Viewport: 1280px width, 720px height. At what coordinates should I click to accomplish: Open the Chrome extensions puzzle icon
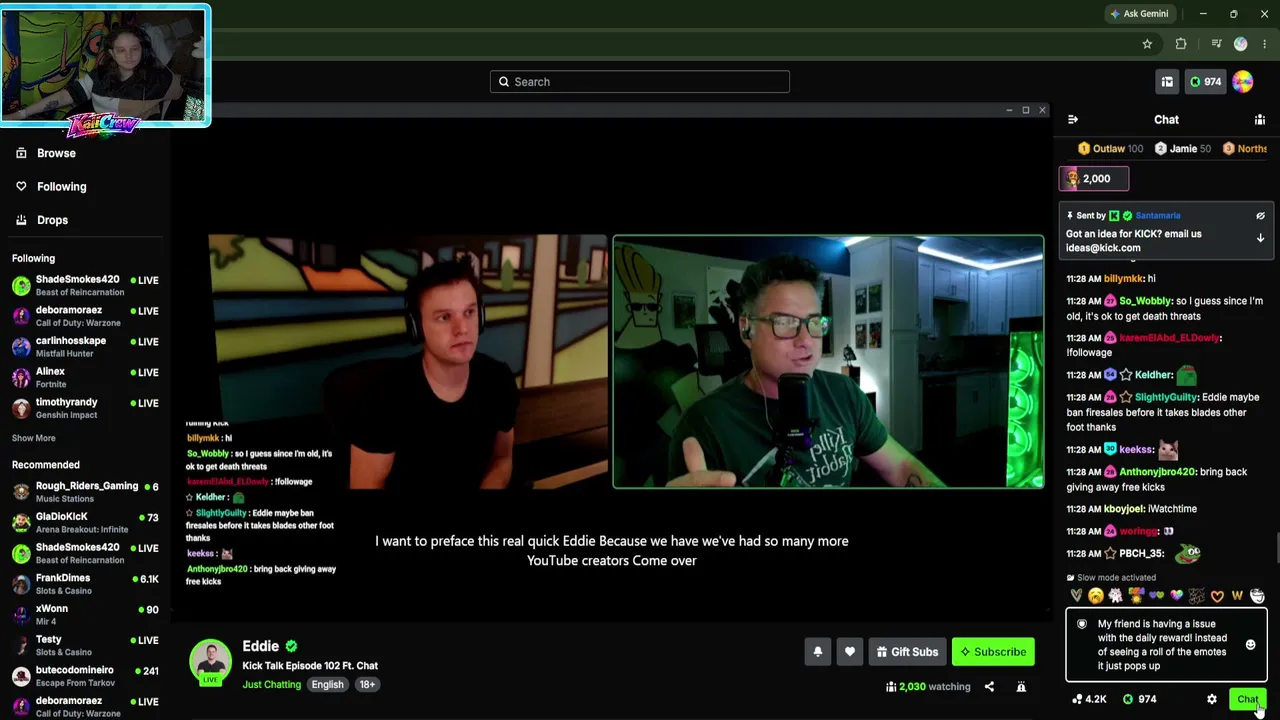[1181, 44]
